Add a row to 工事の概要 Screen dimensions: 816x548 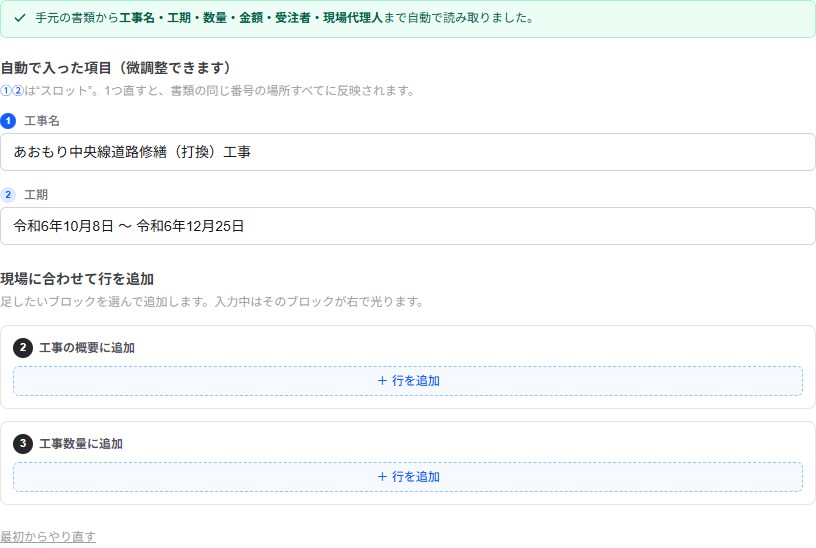[x=407, y=381]
